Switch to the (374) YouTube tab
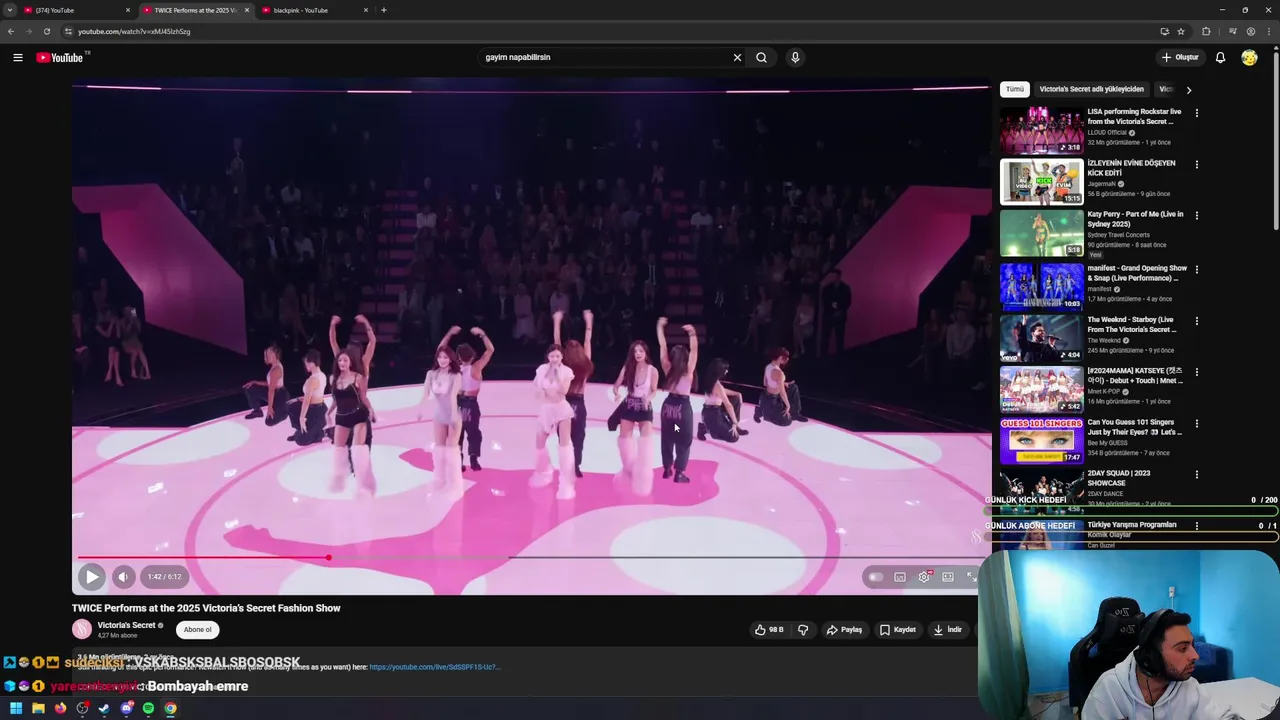The height and width of the screenshot is (720, 1280). (x=76, y=10)
